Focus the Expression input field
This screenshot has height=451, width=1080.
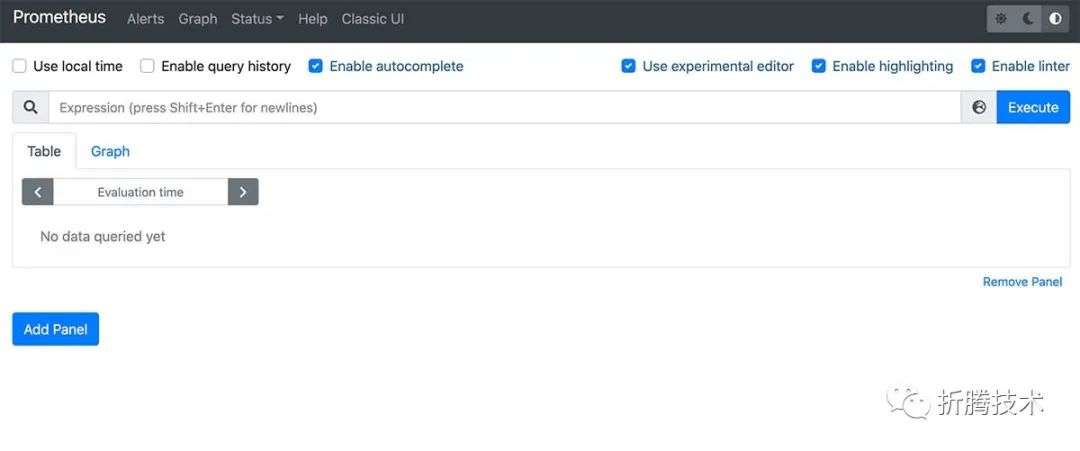tap(505, 107)
